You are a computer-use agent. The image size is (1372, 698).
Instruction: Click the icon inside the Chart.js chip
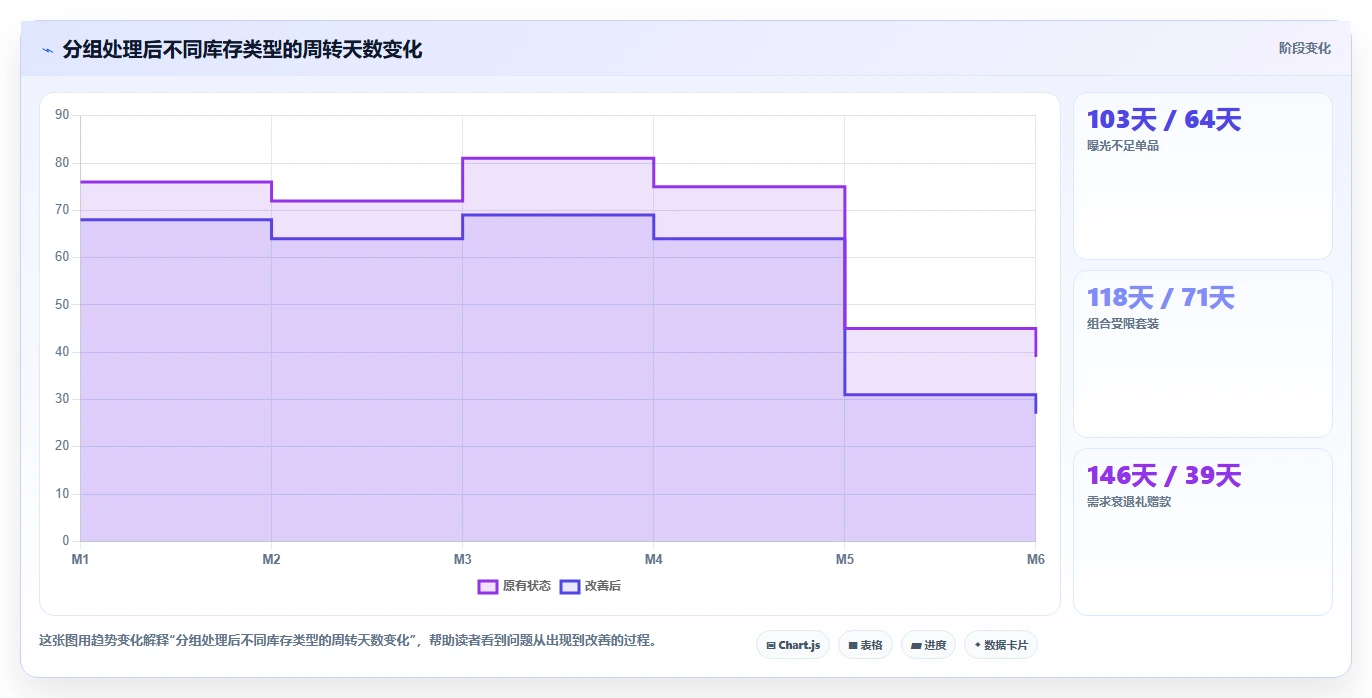[x=771, y=646]
